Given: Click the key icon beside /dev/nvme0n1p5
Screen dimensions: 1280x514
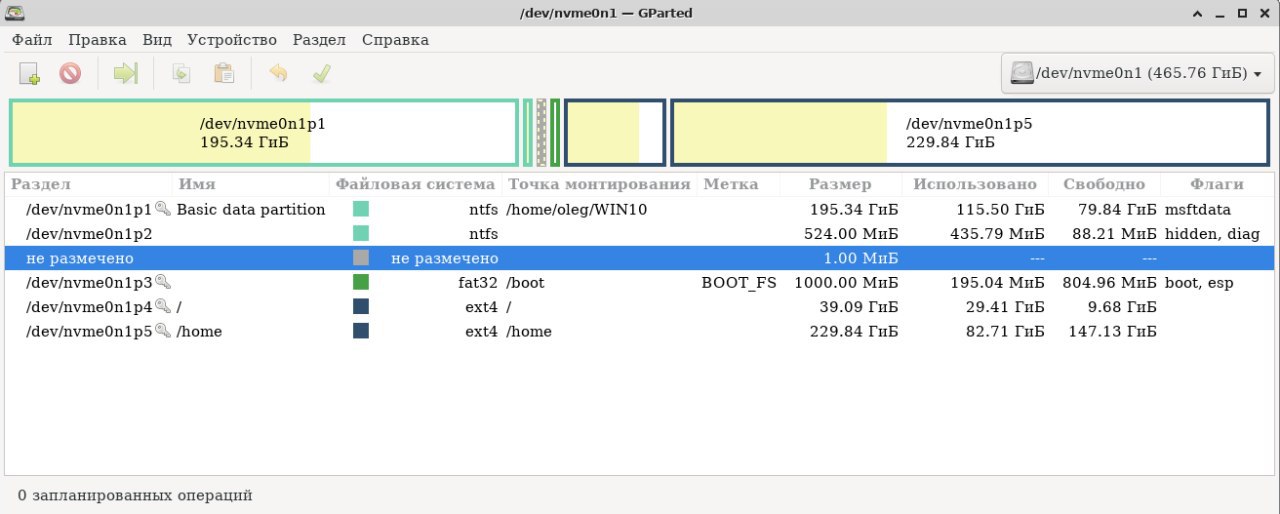Looking at the screenshot, I should 163,331.
